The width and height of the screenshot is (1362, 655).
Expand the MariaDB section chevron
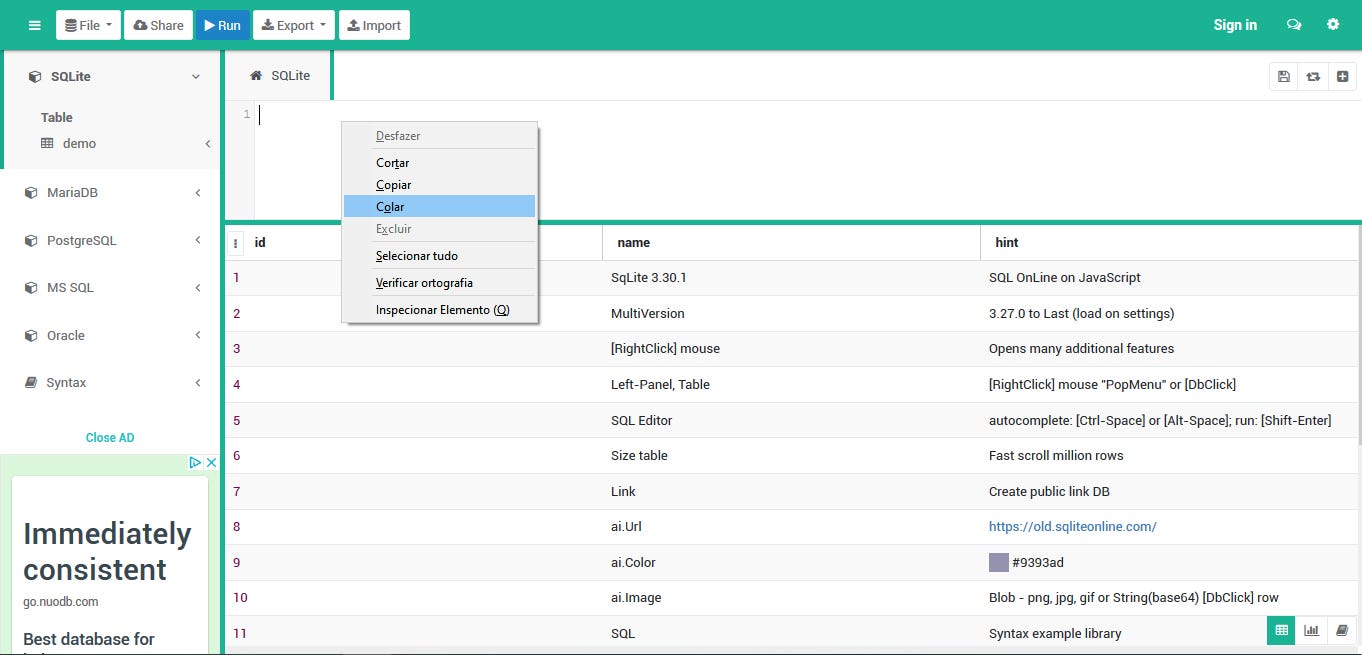click(198, 193)
